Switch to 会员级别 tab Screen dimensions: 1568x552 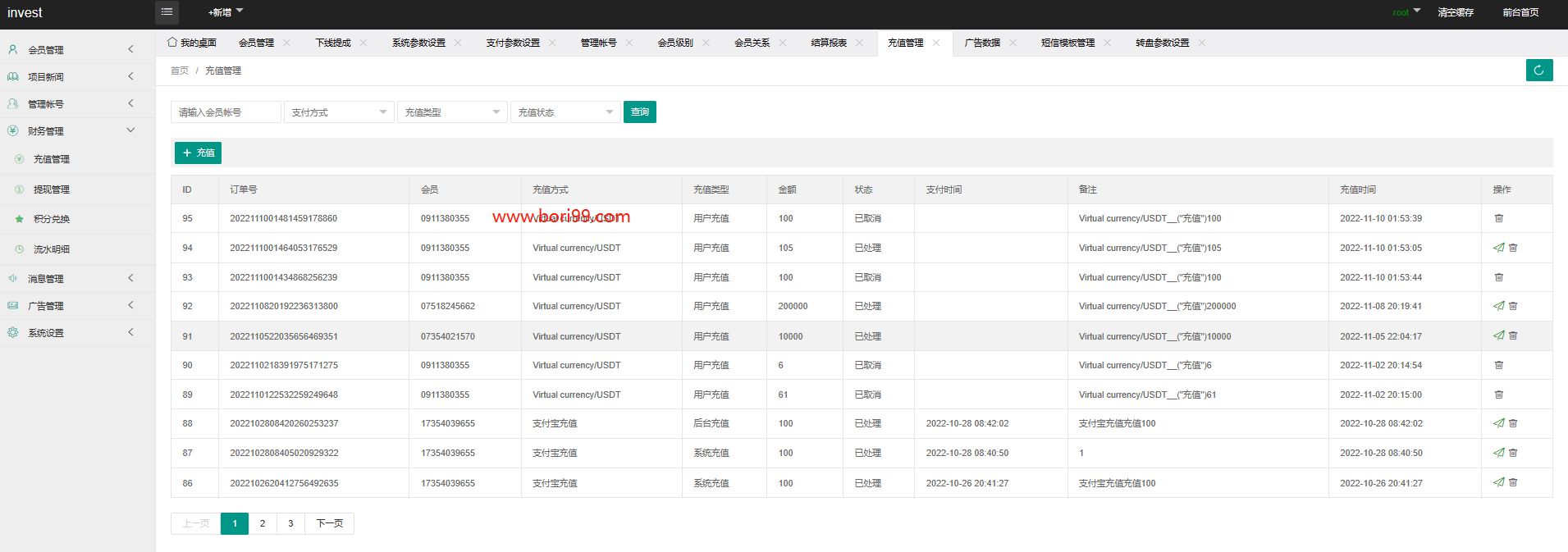click(x=675, y=43)
